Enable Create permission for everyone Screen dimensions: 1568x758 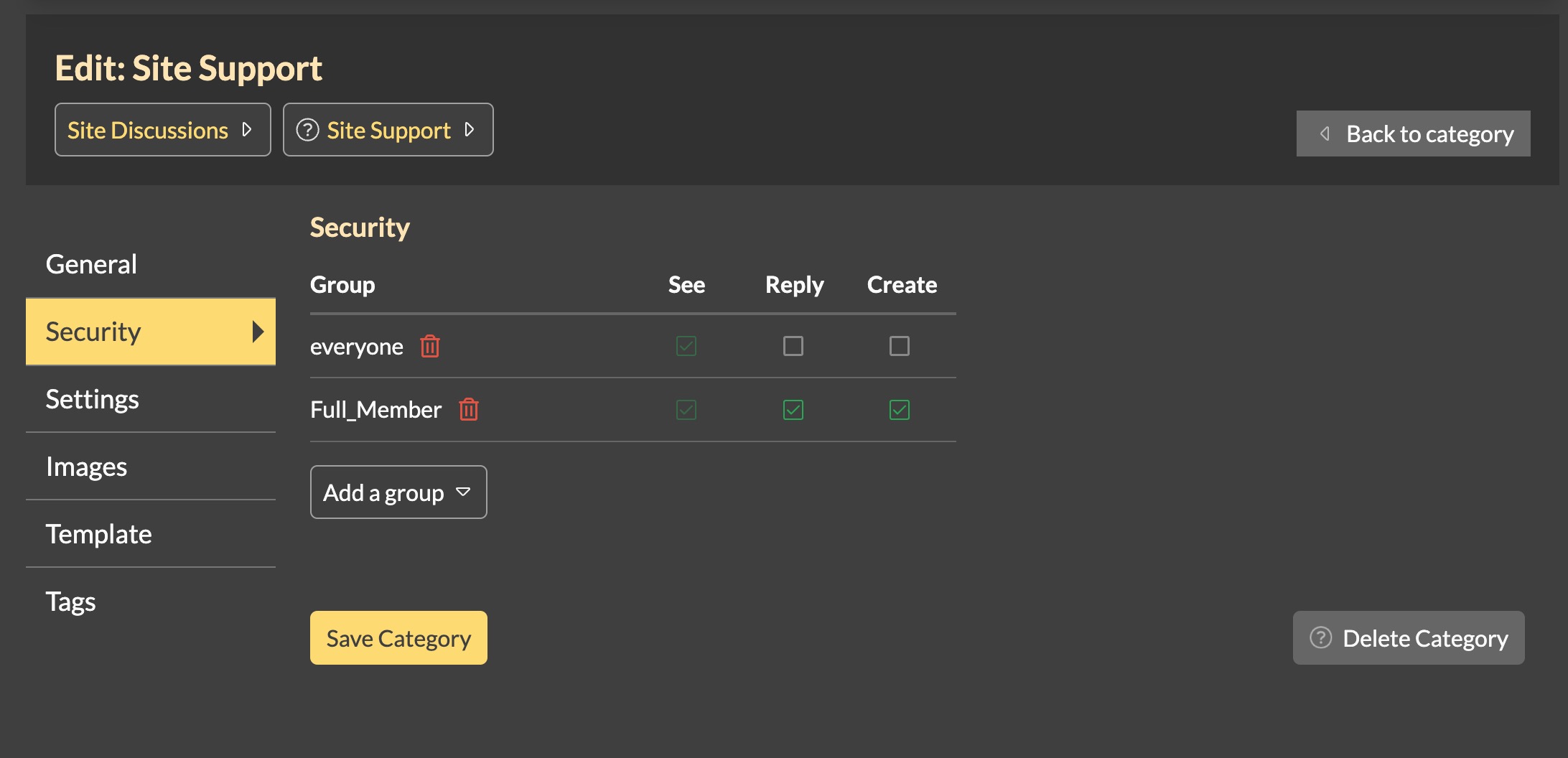pyautogui.click(x=899, y=346)
